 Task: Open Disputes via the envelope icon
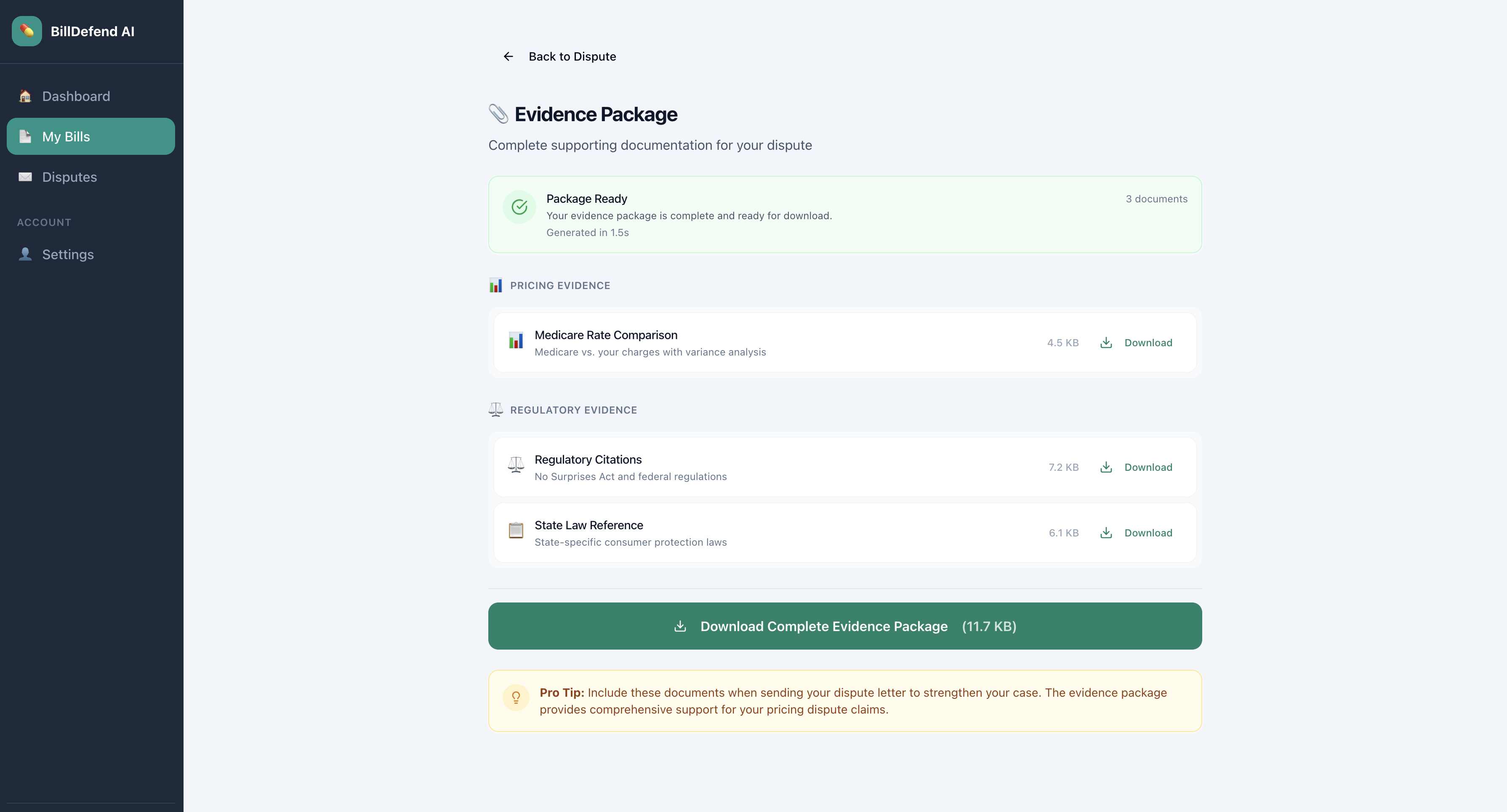(x=24, y=177)
